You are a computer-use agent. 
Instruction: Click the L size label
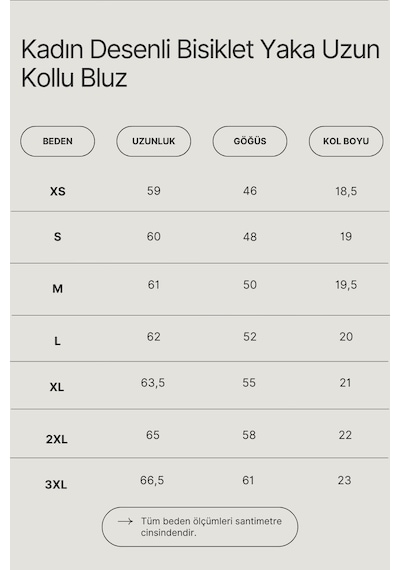[x=57, y=341]
